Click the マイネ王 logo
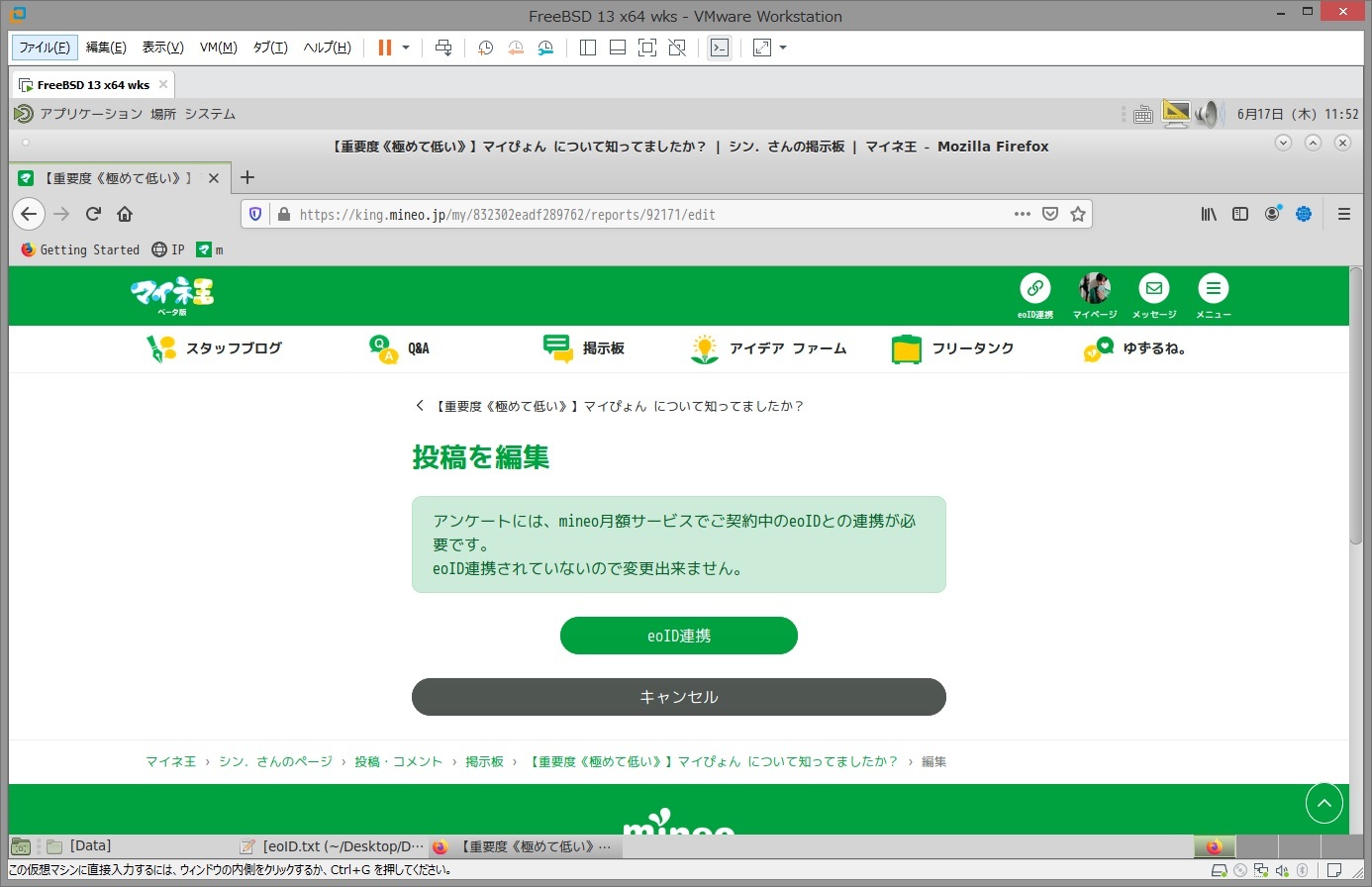The height and width of the screenshot is (887, 1372). click(172, 295)
